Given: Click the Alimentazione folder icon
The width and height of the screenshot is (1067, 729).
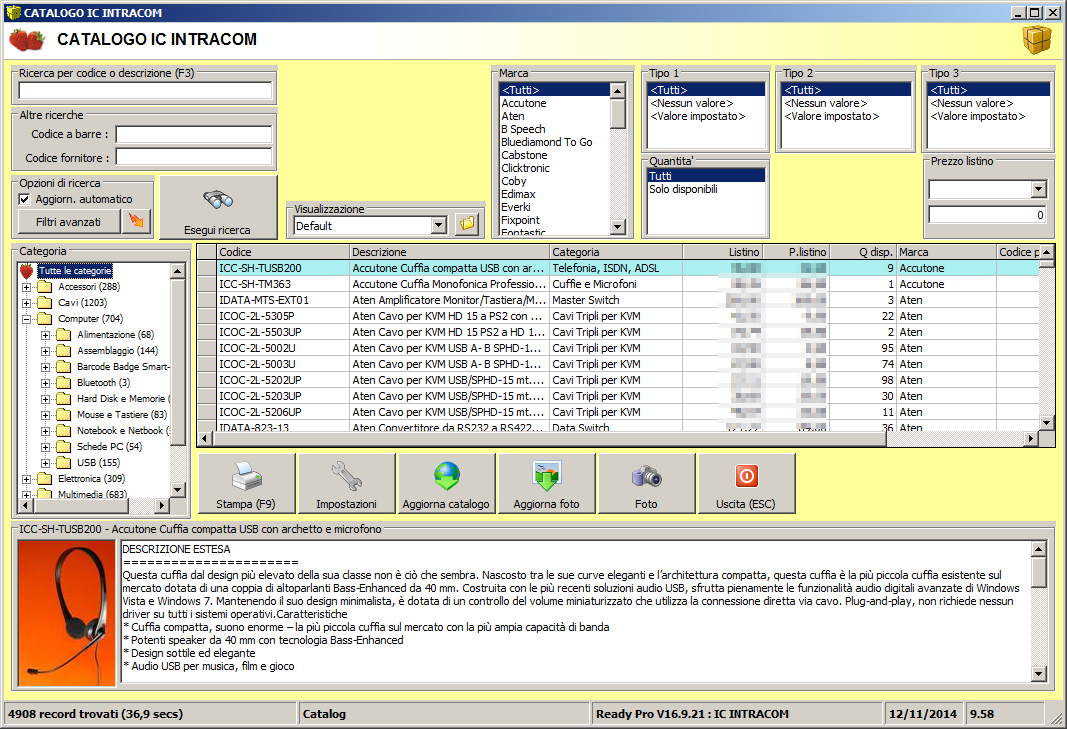Looking at the screenshot, I should coord(64,334).
